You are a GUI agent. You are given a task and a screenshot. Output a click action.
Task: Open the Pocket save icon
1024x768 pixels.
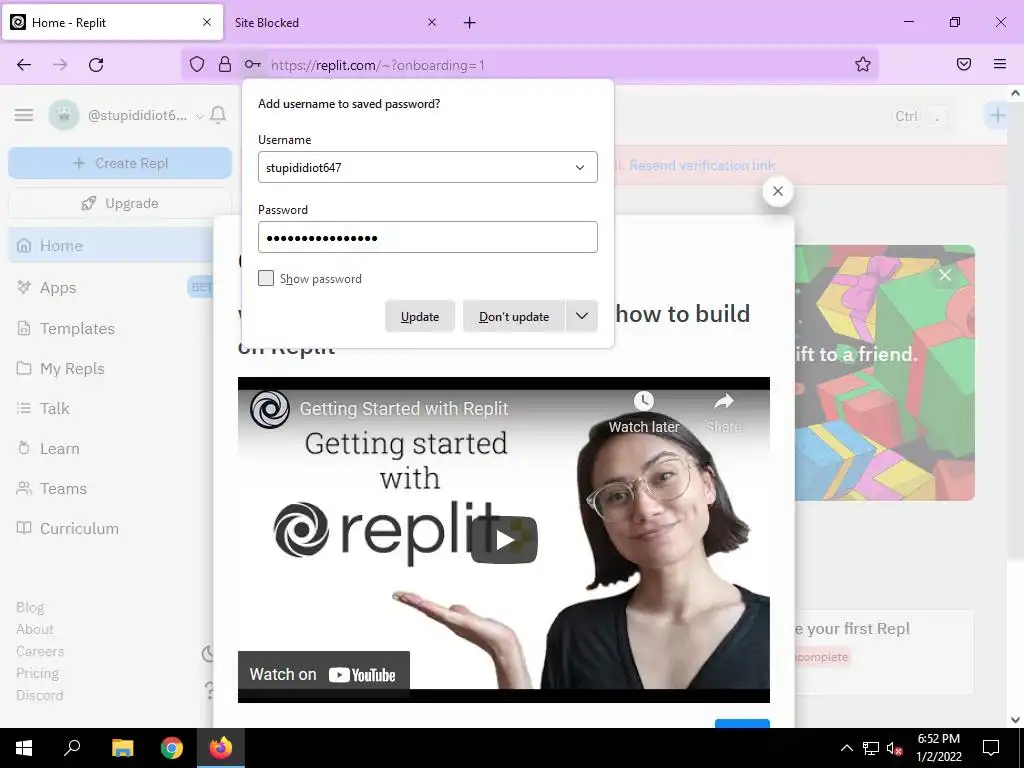(964, 64)
